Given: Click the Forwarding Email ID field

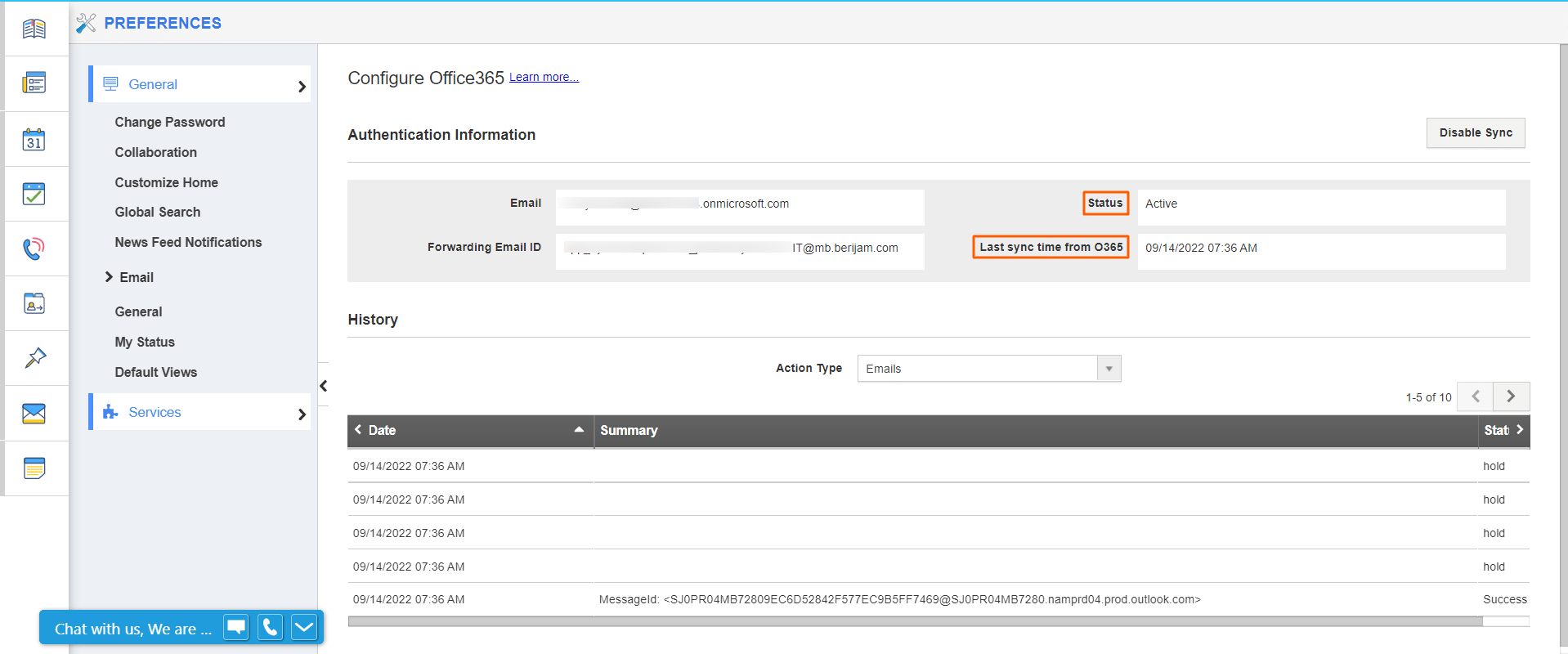Looking at the screenshot, I should coord(740,251).
